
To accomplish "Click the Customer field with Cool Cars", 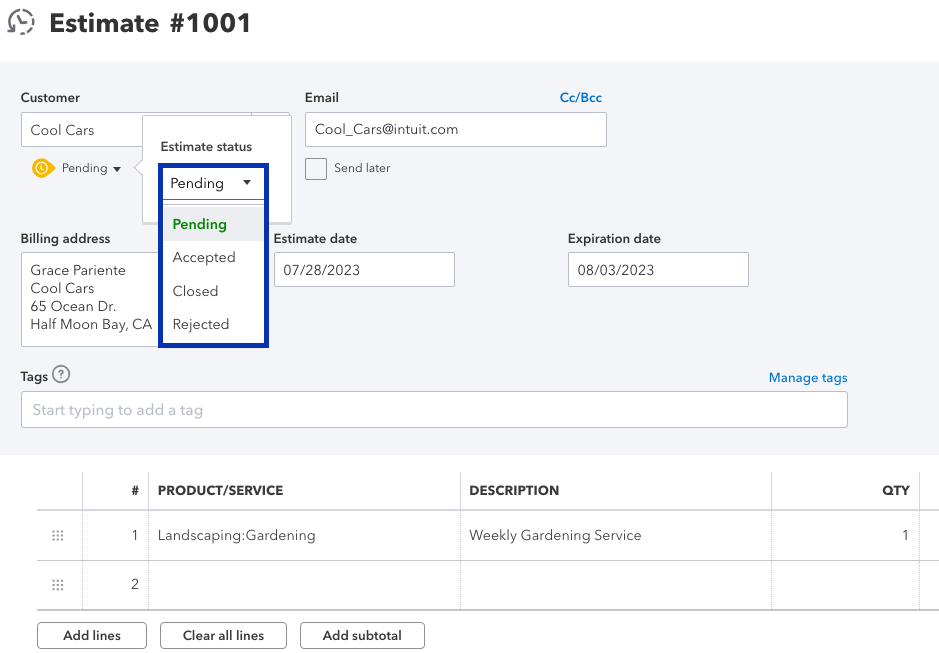I will coord(82,130).
